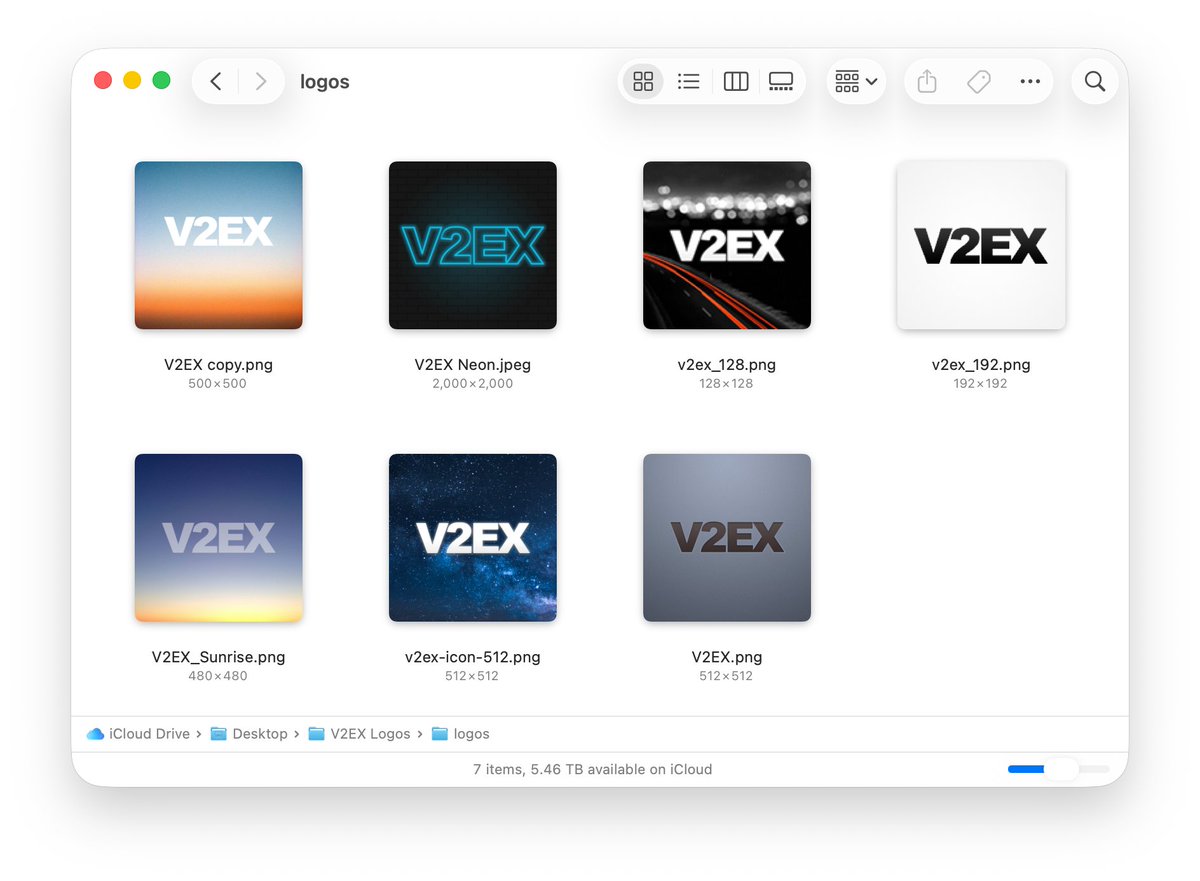Switch to icon grid view

[x=643, y=81]
